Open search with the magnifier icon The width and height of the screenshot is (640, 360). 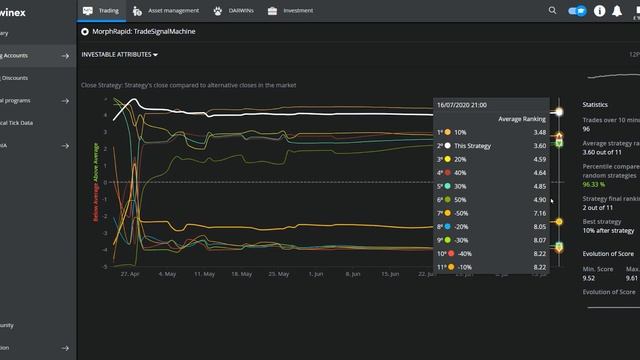pyautogui.click(x=552, y=11)
